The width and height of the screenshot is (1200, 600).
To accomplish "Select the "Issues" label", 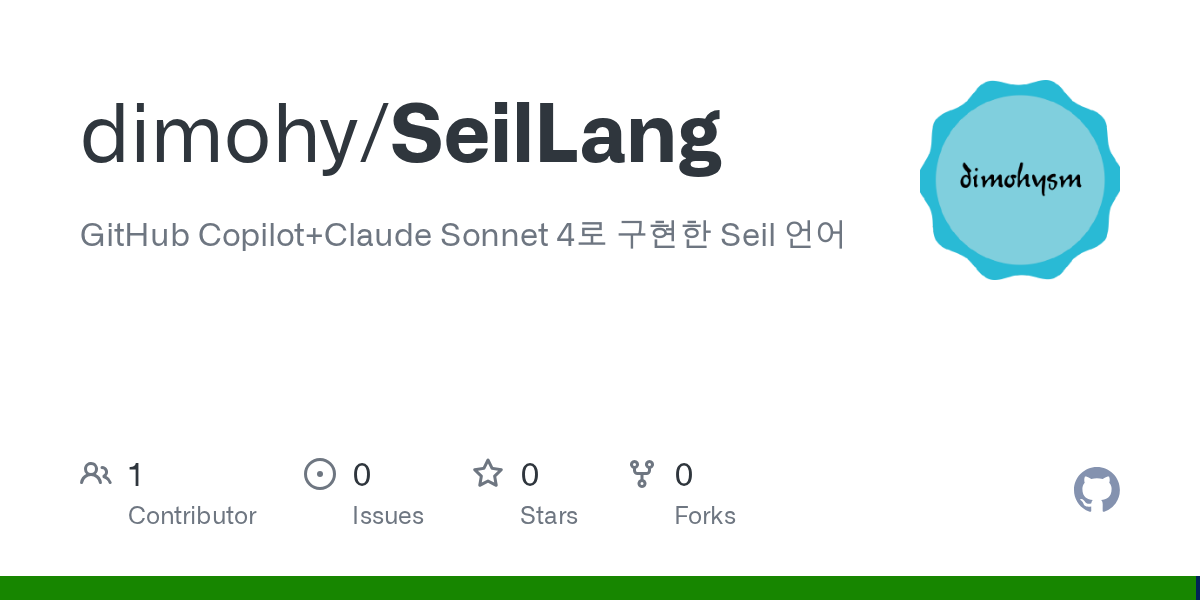I will click(388, 516).
